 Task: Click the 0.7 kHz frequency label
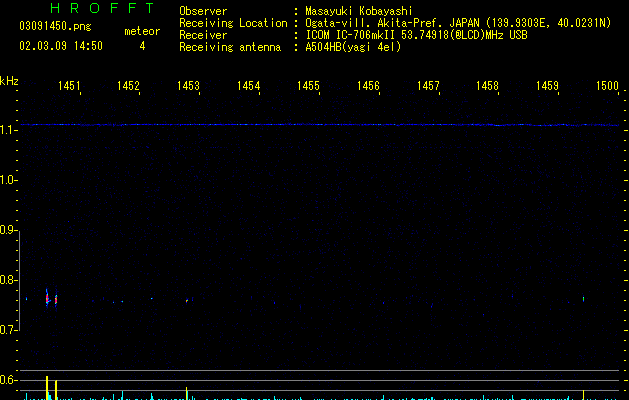[x=8, y=330]
